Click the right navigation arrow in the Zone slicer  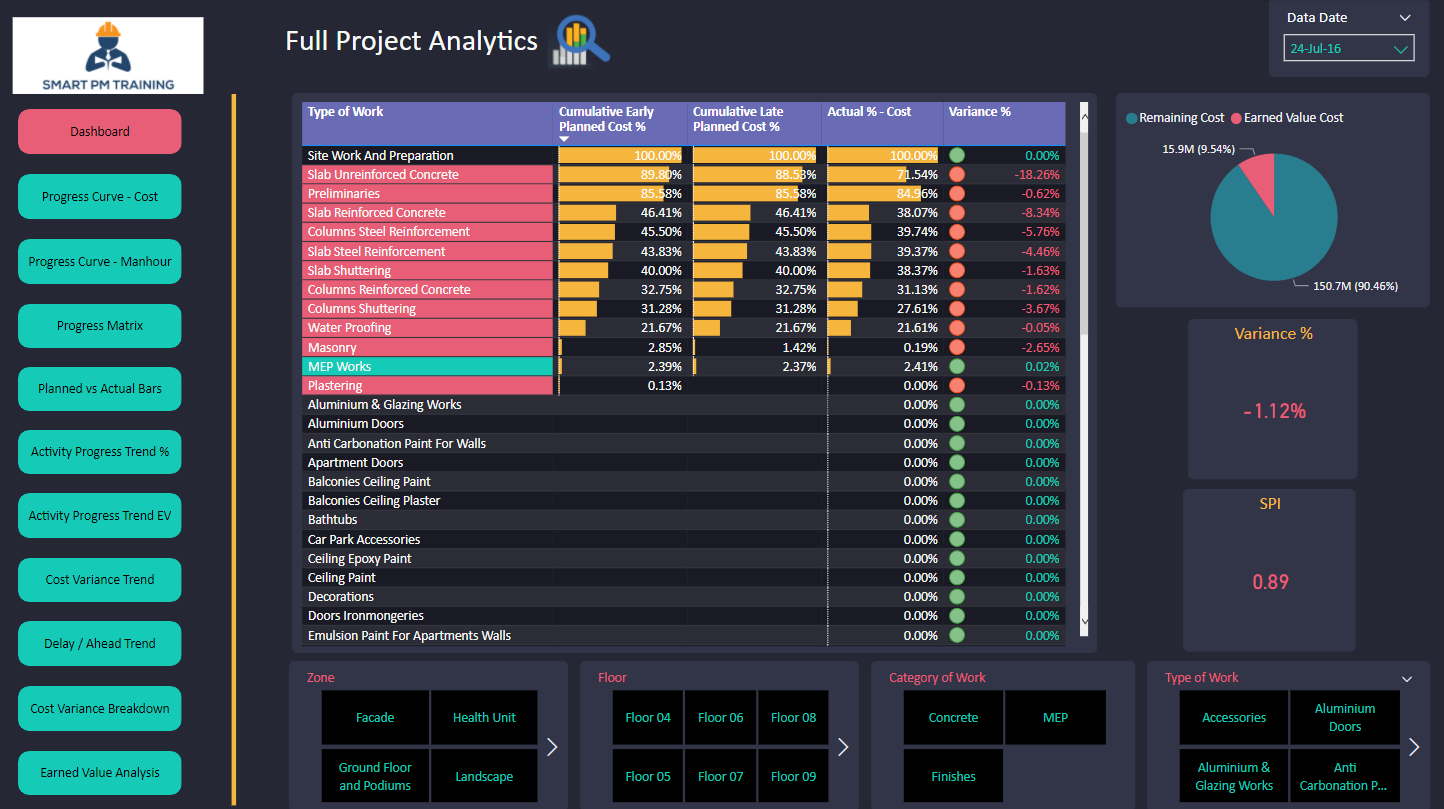(x=551, y=746)
